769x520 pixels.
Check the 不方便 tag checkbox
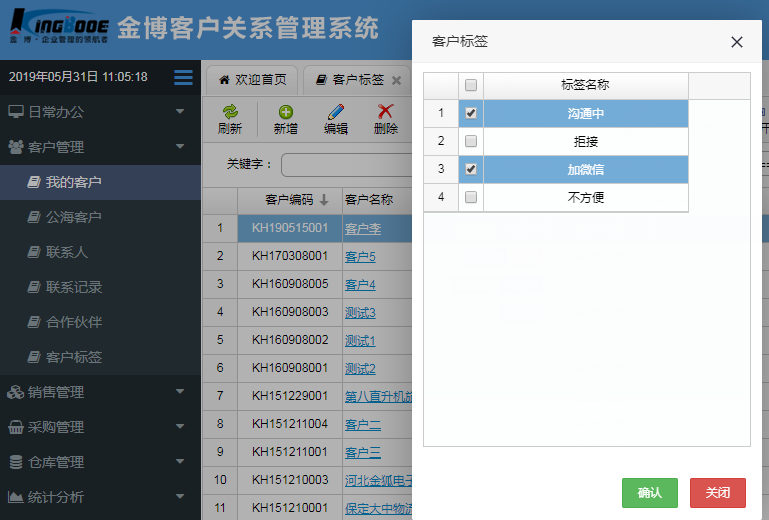471,198
